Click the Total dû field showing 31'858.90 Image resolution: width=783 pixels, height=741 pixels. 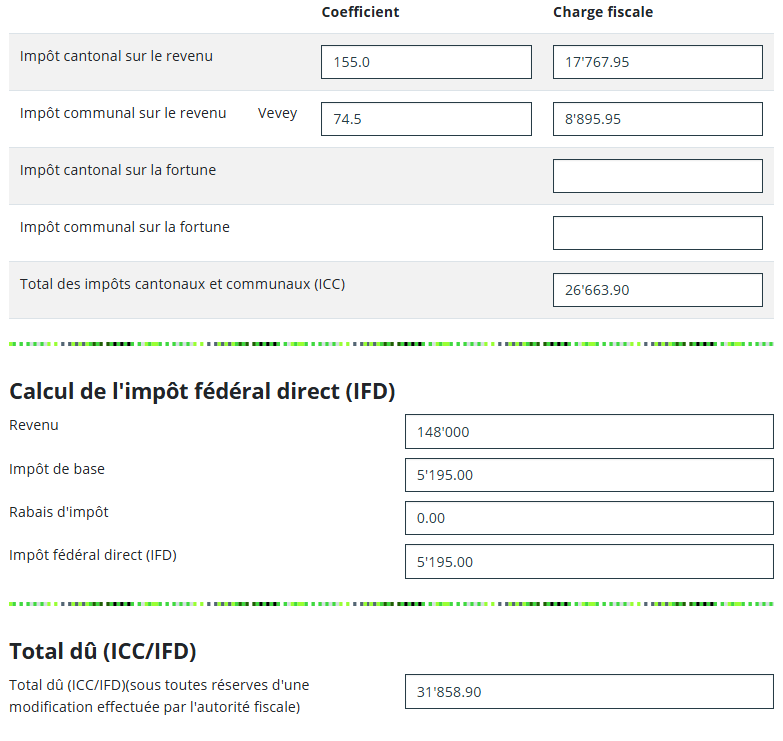[589, 692]
